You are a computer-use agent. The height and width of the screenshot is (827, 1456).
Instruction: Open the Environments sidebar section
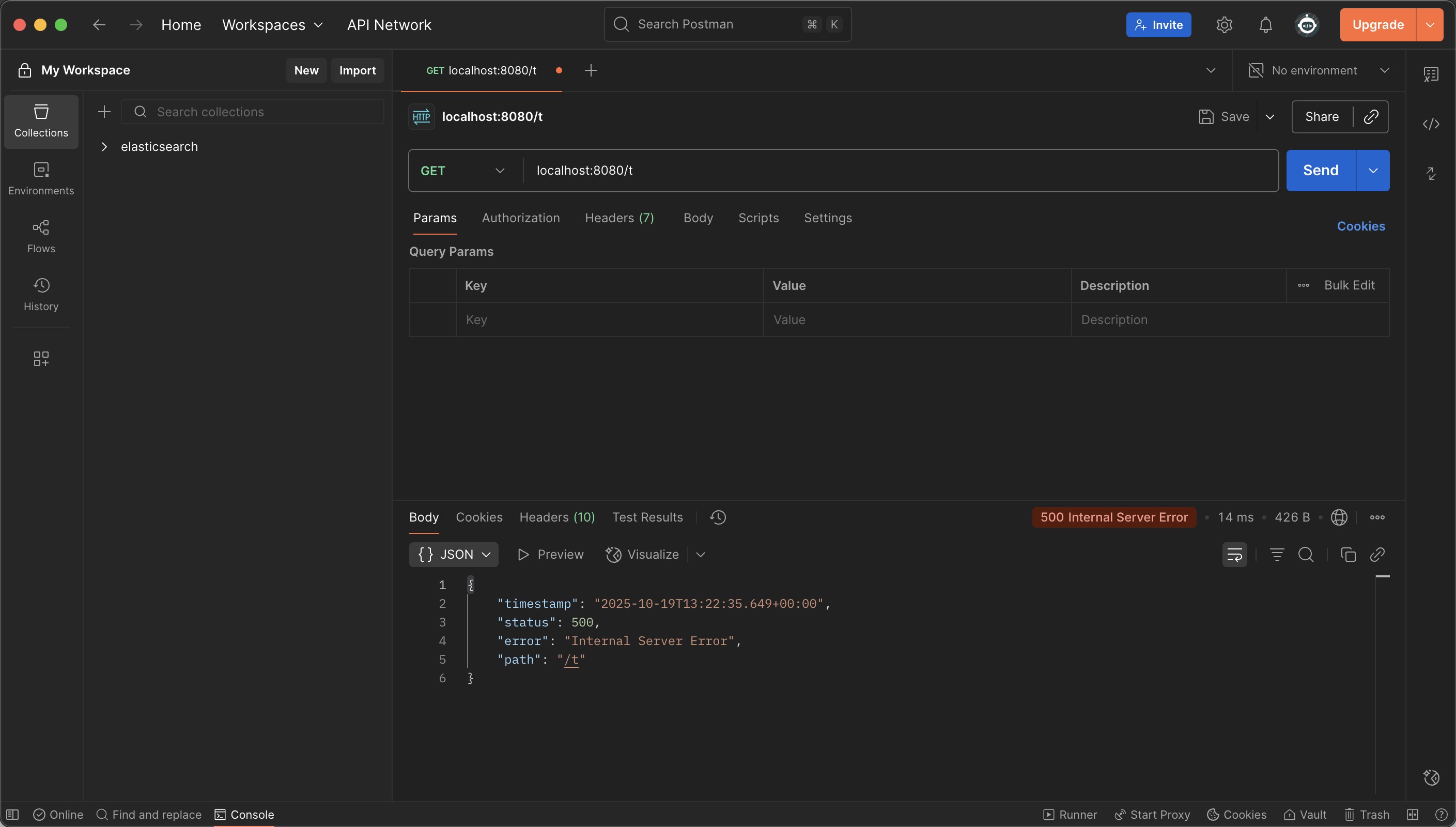[x=41, y=178]
